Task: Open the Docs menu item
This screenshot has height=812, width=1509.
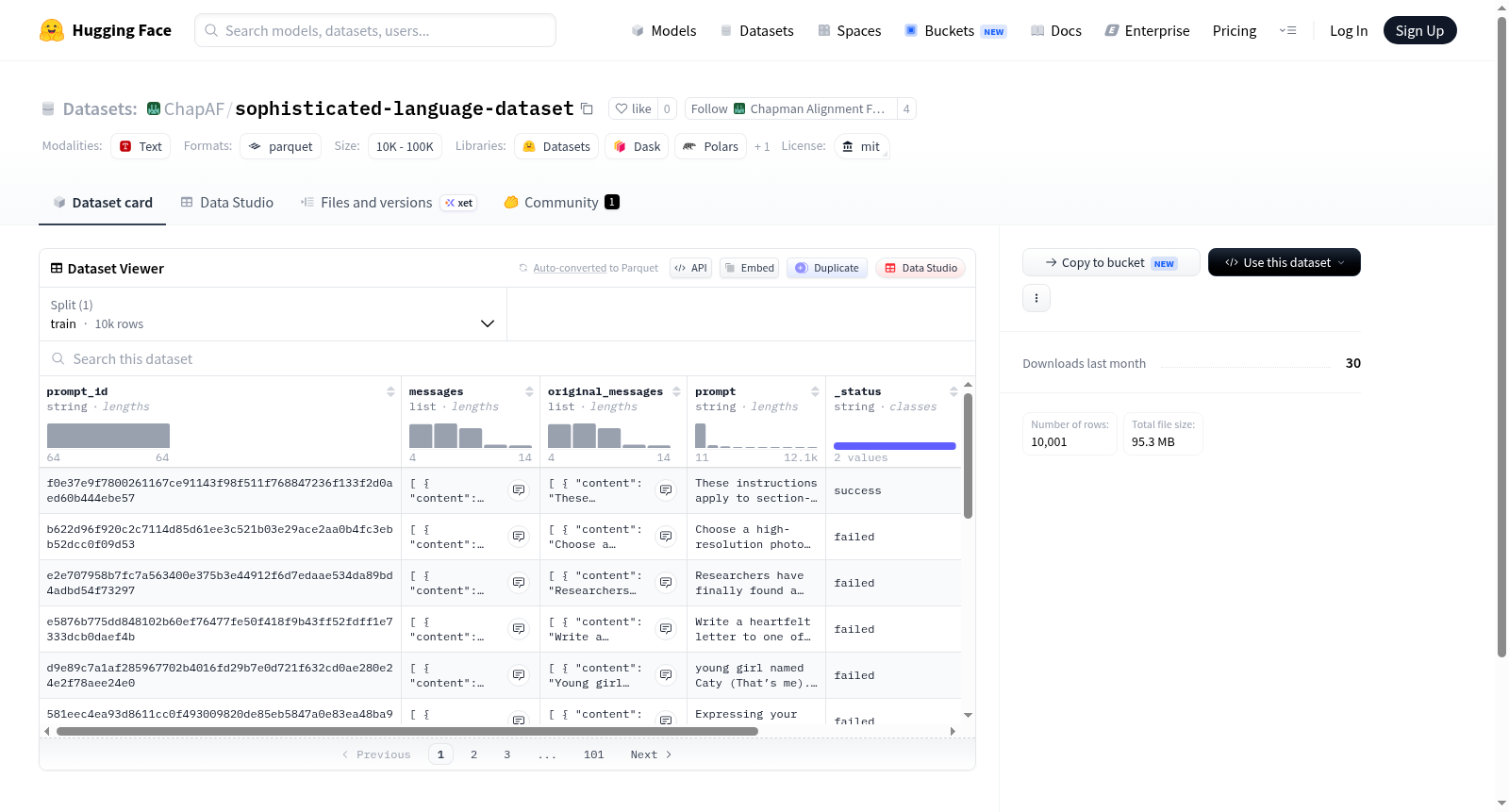Action: [1056, 30]
